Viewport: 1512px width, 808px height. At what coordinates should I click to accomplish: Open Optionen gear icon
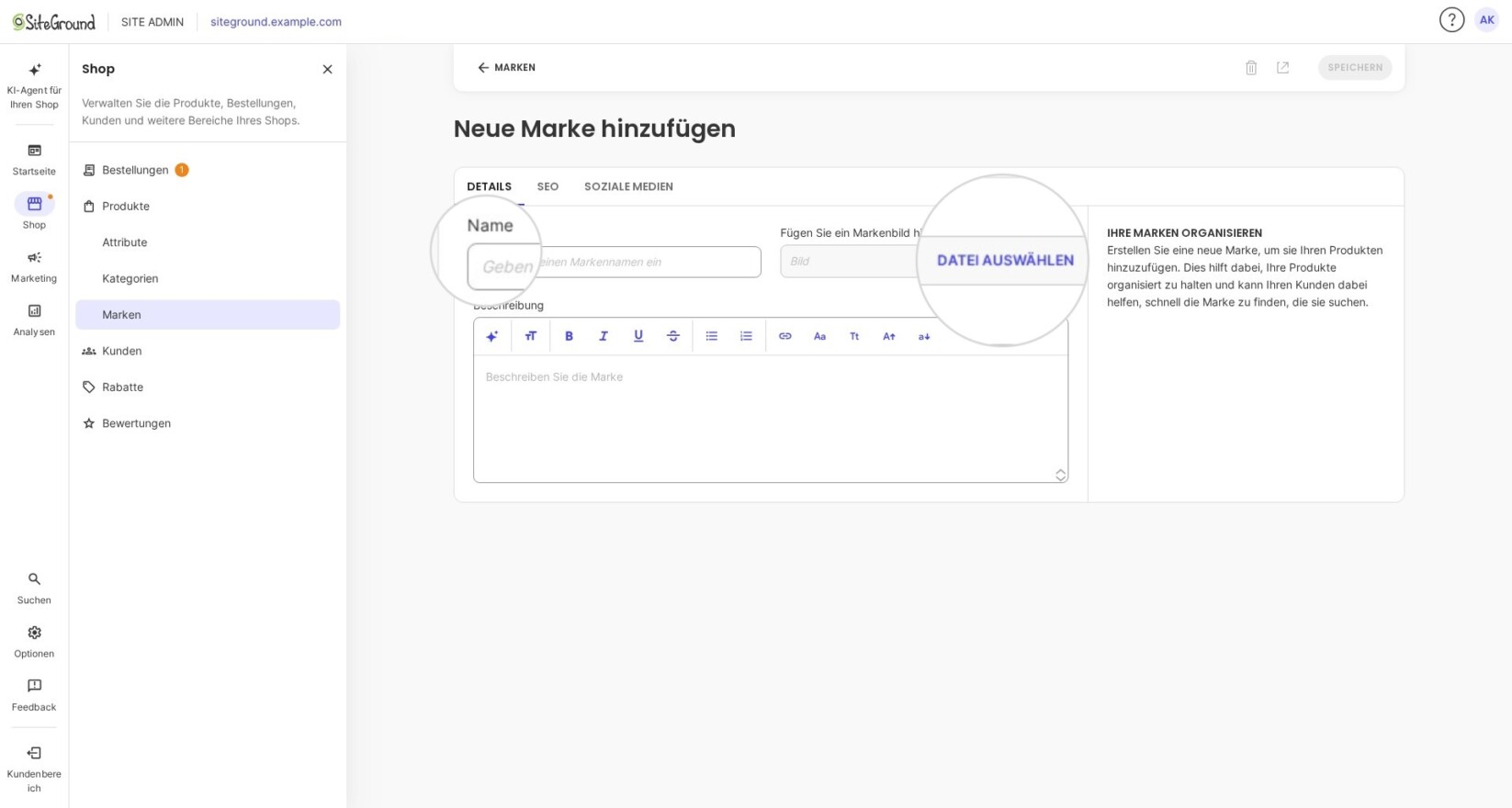click(x=34, y=642)
